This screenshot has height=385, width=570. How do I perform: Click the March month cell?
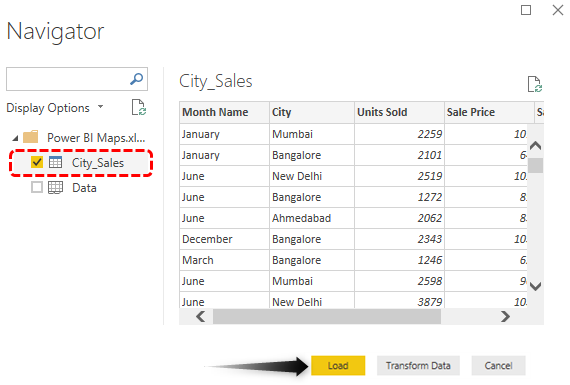(224, 260)
